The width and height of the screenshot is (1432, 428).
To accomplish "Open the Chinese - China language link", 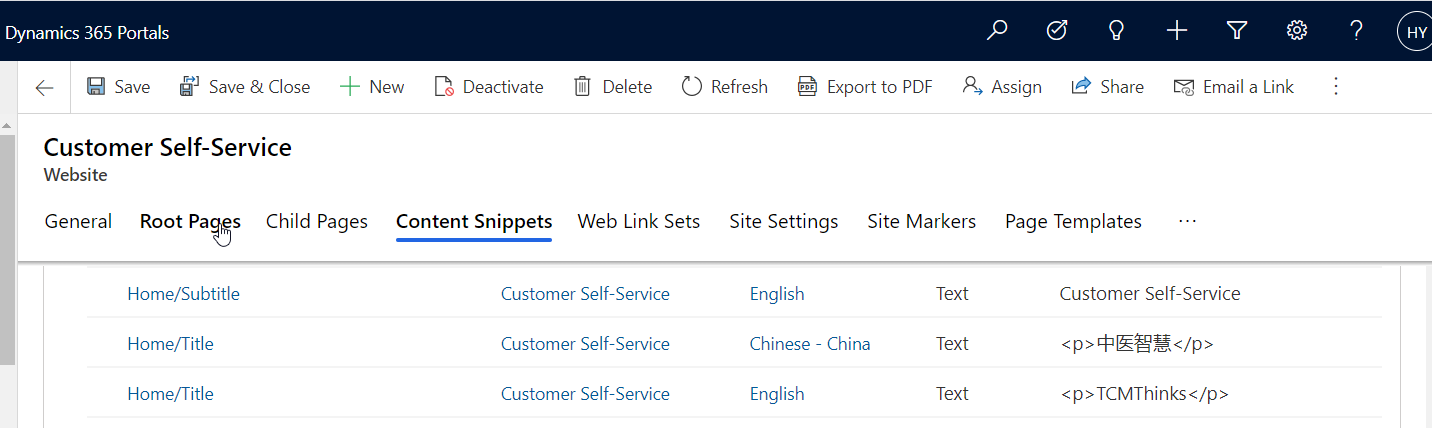I will (x=810, y=344).
